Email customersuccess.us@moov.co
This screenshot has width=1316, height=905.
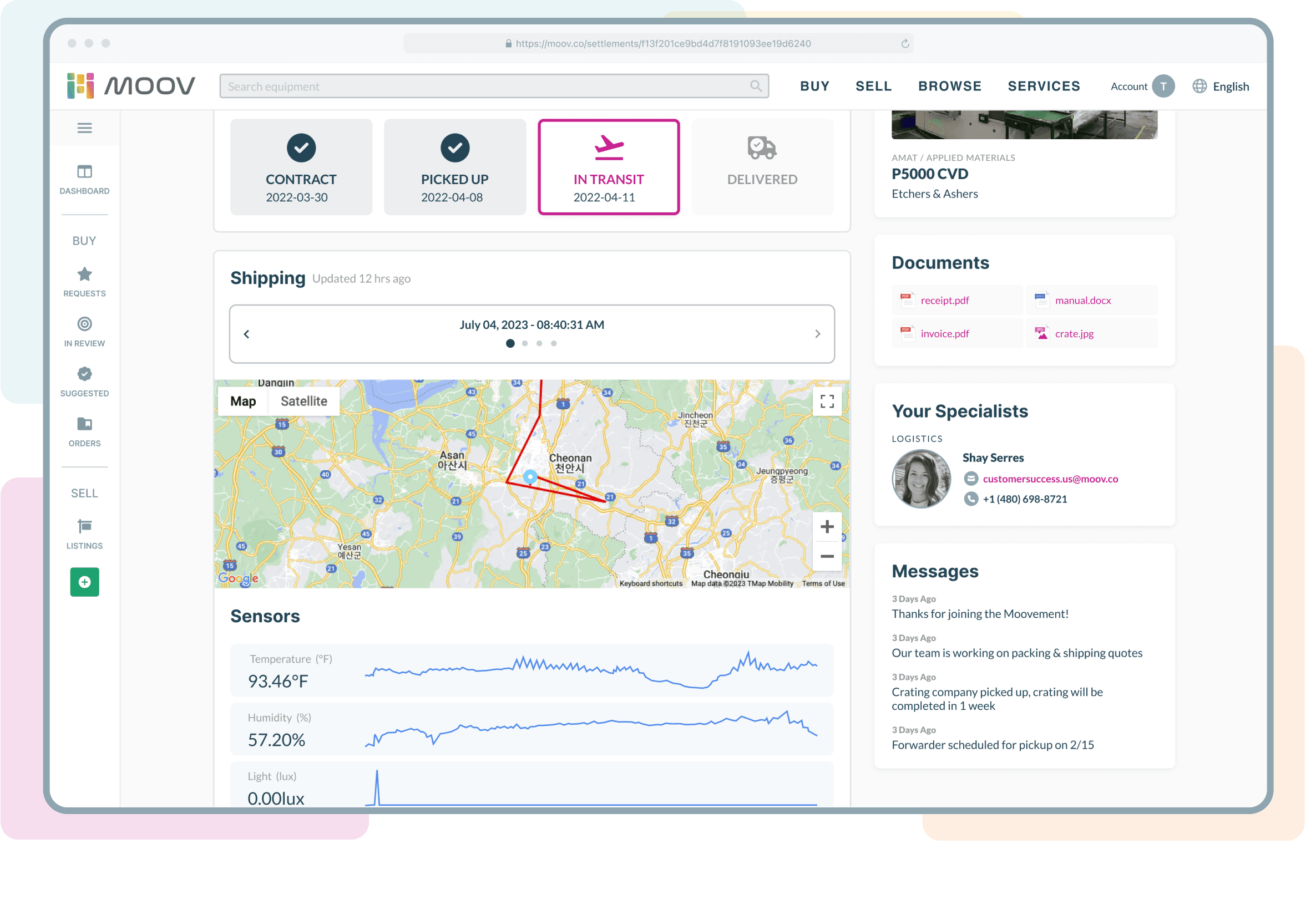[1050, 479]
